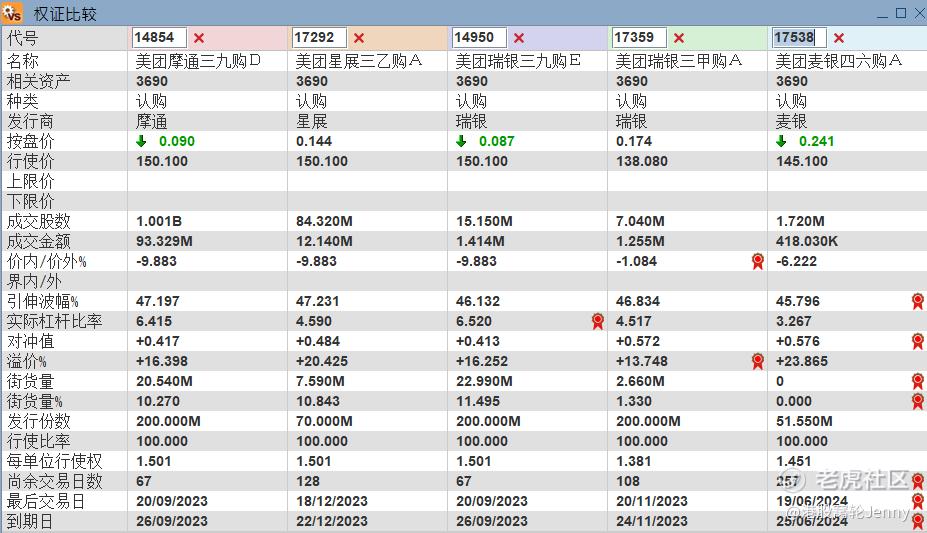Click red ribbon badge in 街货量 row, 17538 column
The image size is (927, 533).
[918, 382]
